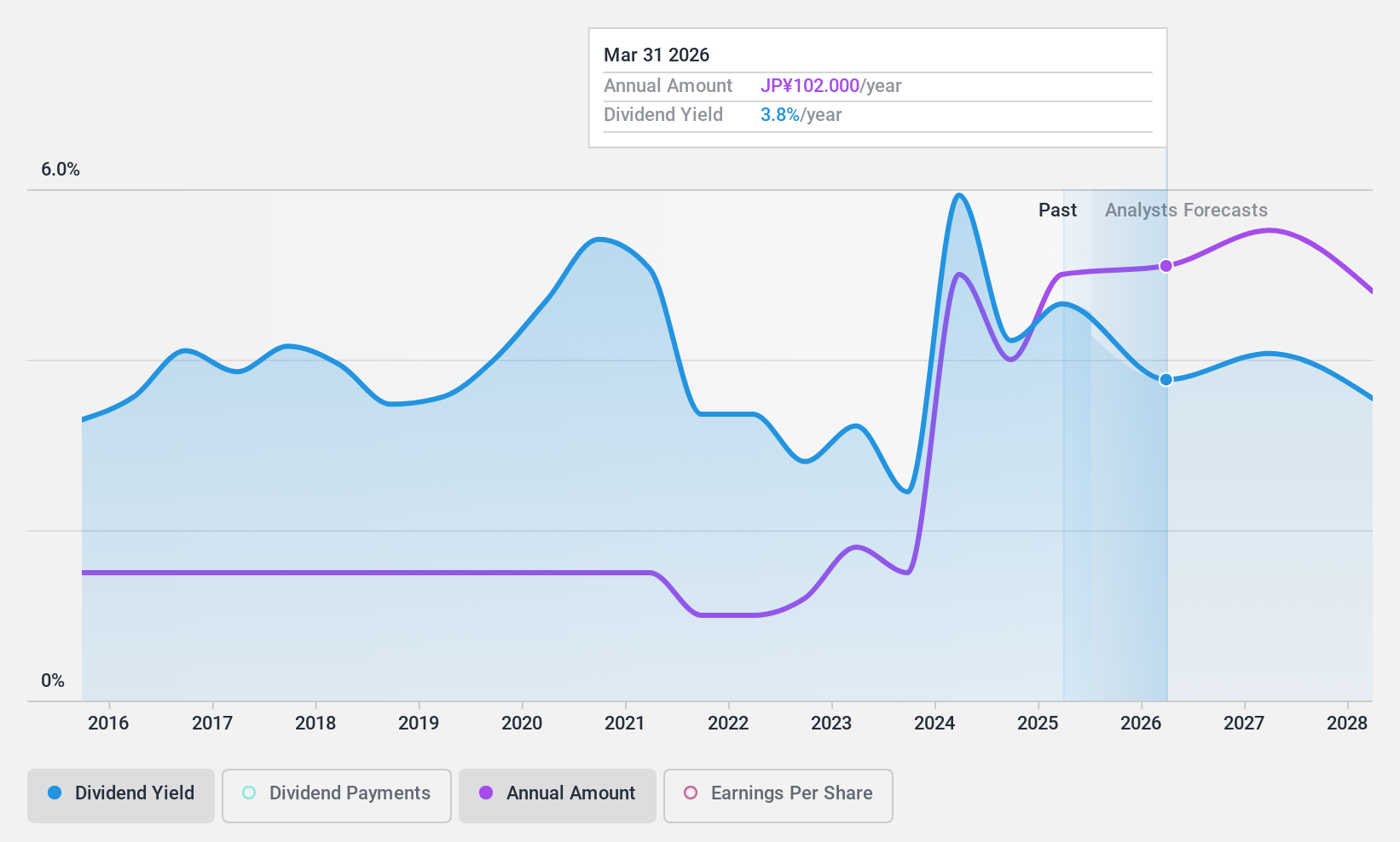The image size is (1400, 842).
Task: Click the blue dot in Dividend Yield legend
Action: [55, 793]
